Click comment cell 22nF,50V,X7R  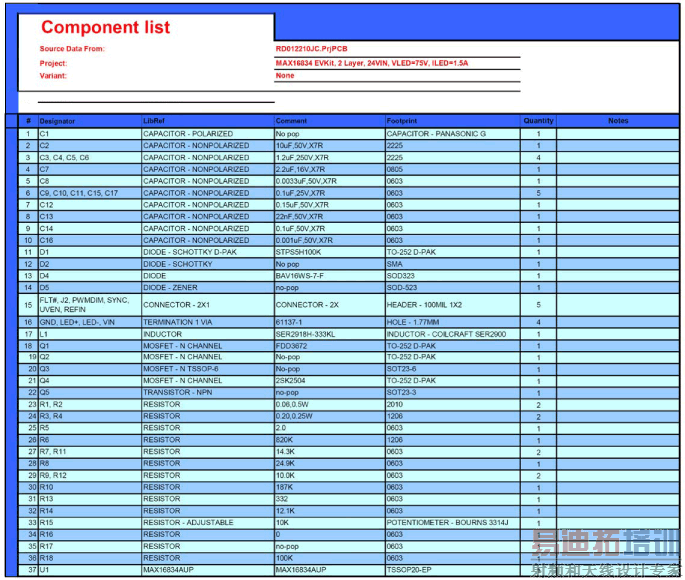[330, 217]
